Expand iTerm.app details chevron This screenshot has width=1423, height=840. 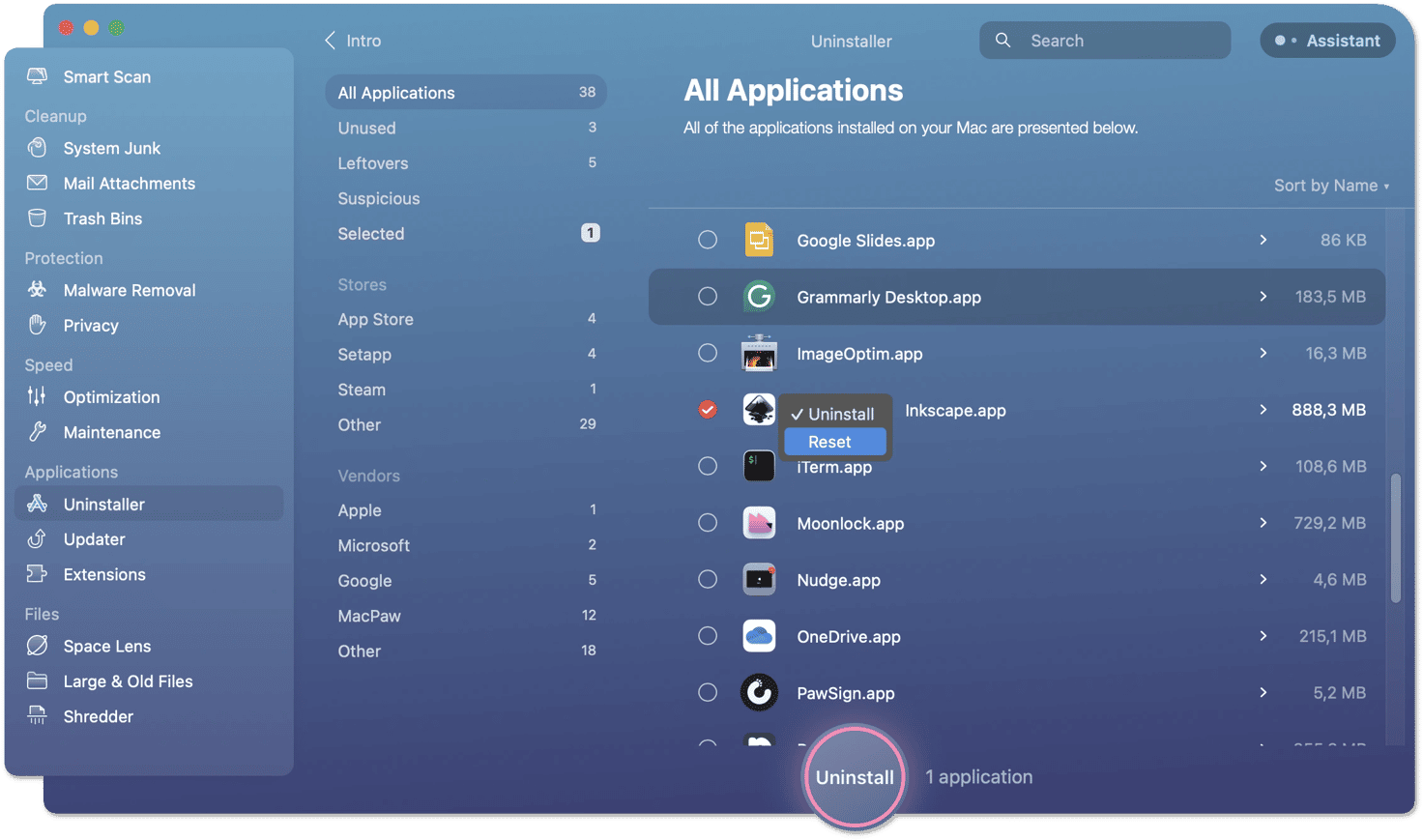pos(1263,466)
